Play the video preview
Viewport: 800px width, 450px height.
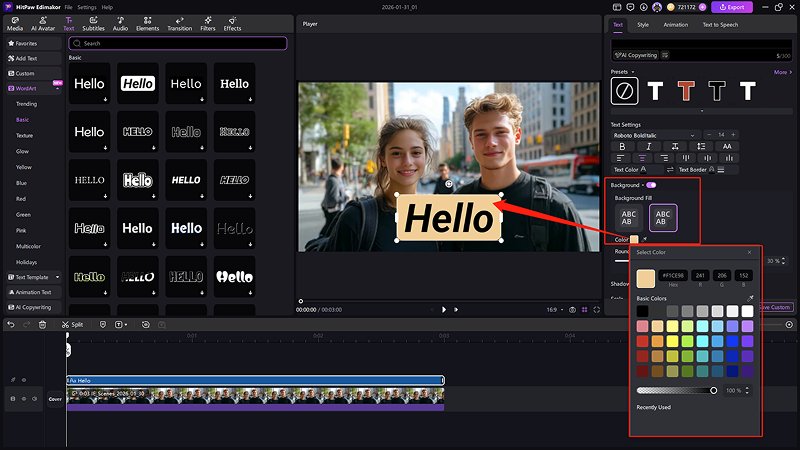point(443,310)
